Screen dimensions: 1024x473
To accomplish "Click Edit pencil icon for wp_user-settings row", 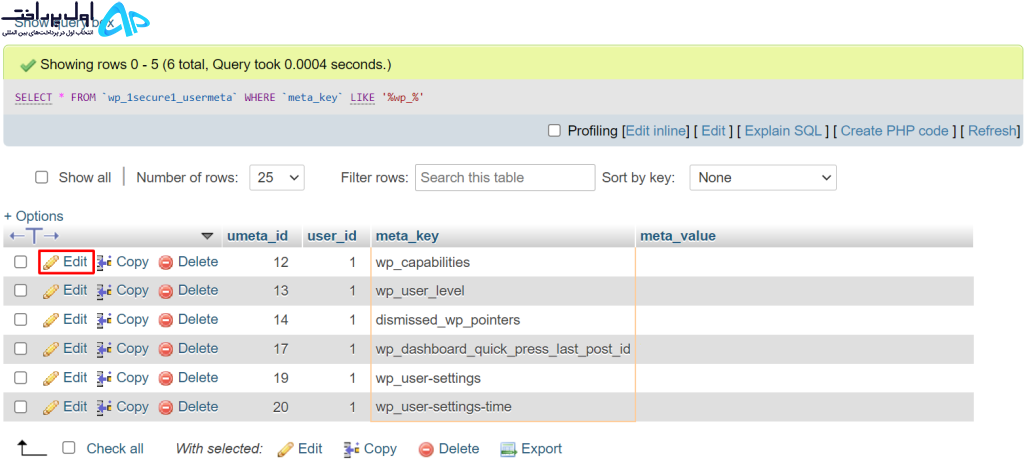I will pos(51,378).
